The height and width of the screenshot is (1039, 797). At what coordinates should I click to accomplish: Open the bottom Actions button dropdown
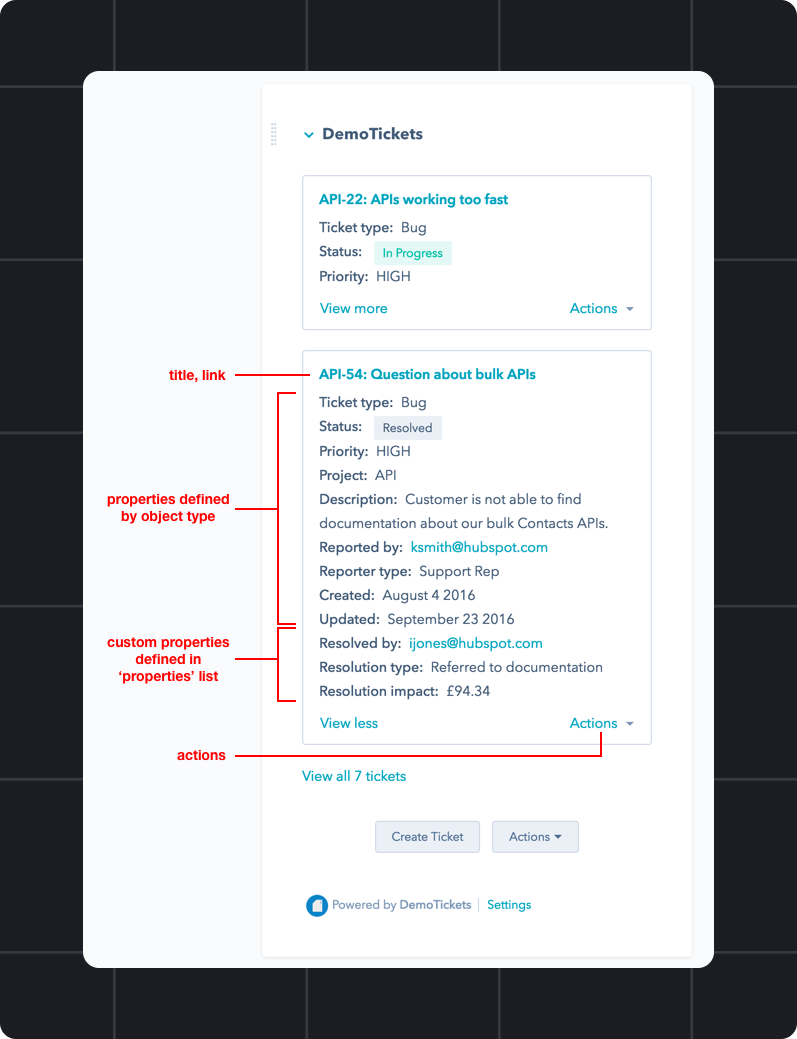click(x=535, y=837)
